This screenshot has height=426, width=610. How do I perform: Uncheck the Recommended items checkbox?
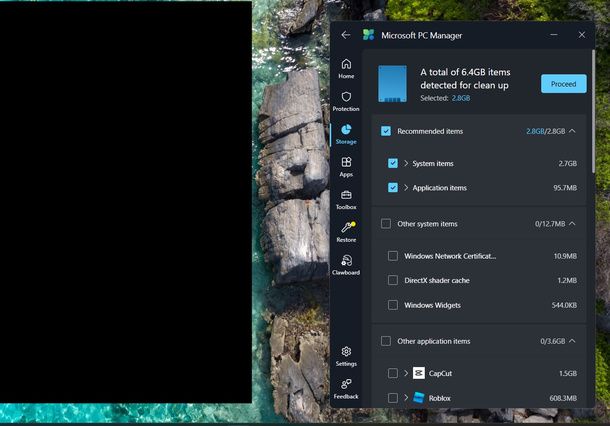click(386, 131)
